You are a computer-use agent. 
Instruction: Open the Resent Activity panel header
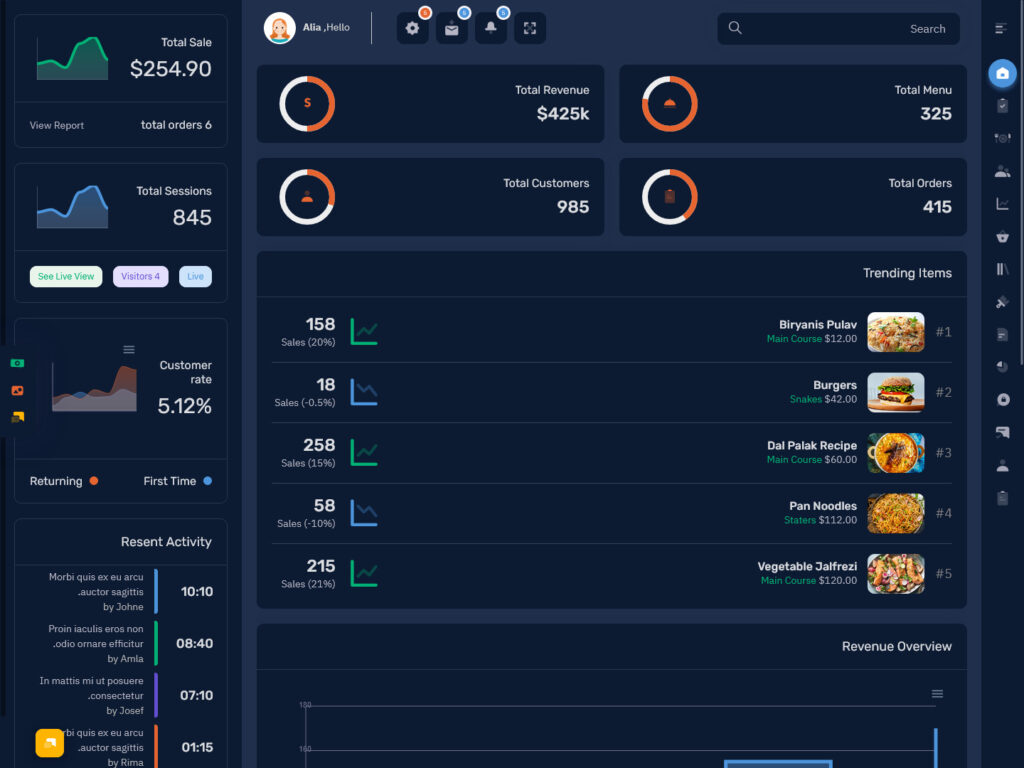[x=164, y=541]
